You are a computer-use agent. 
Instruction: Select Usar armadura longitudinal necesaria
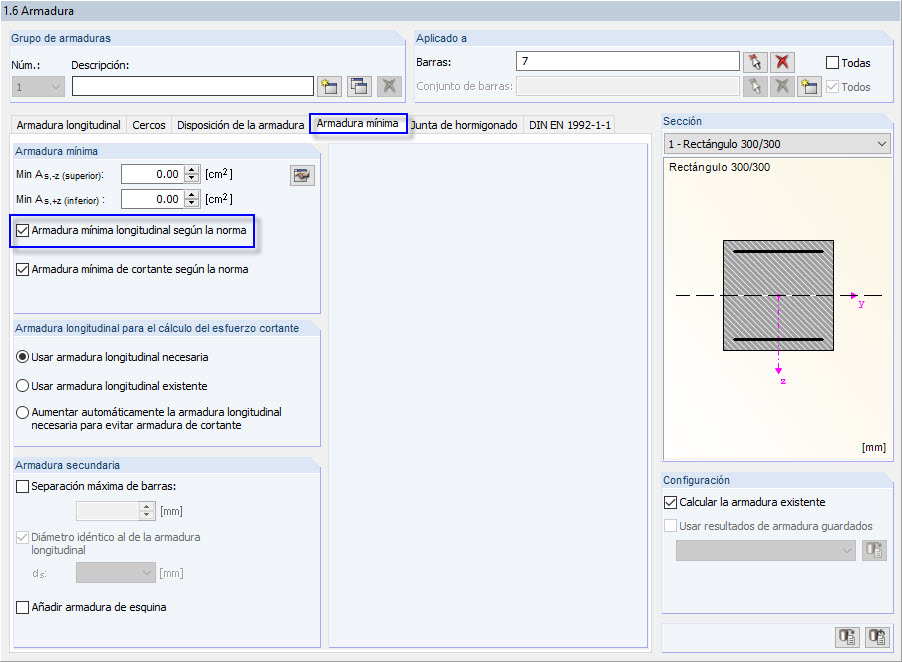click(x=22, y=357)
